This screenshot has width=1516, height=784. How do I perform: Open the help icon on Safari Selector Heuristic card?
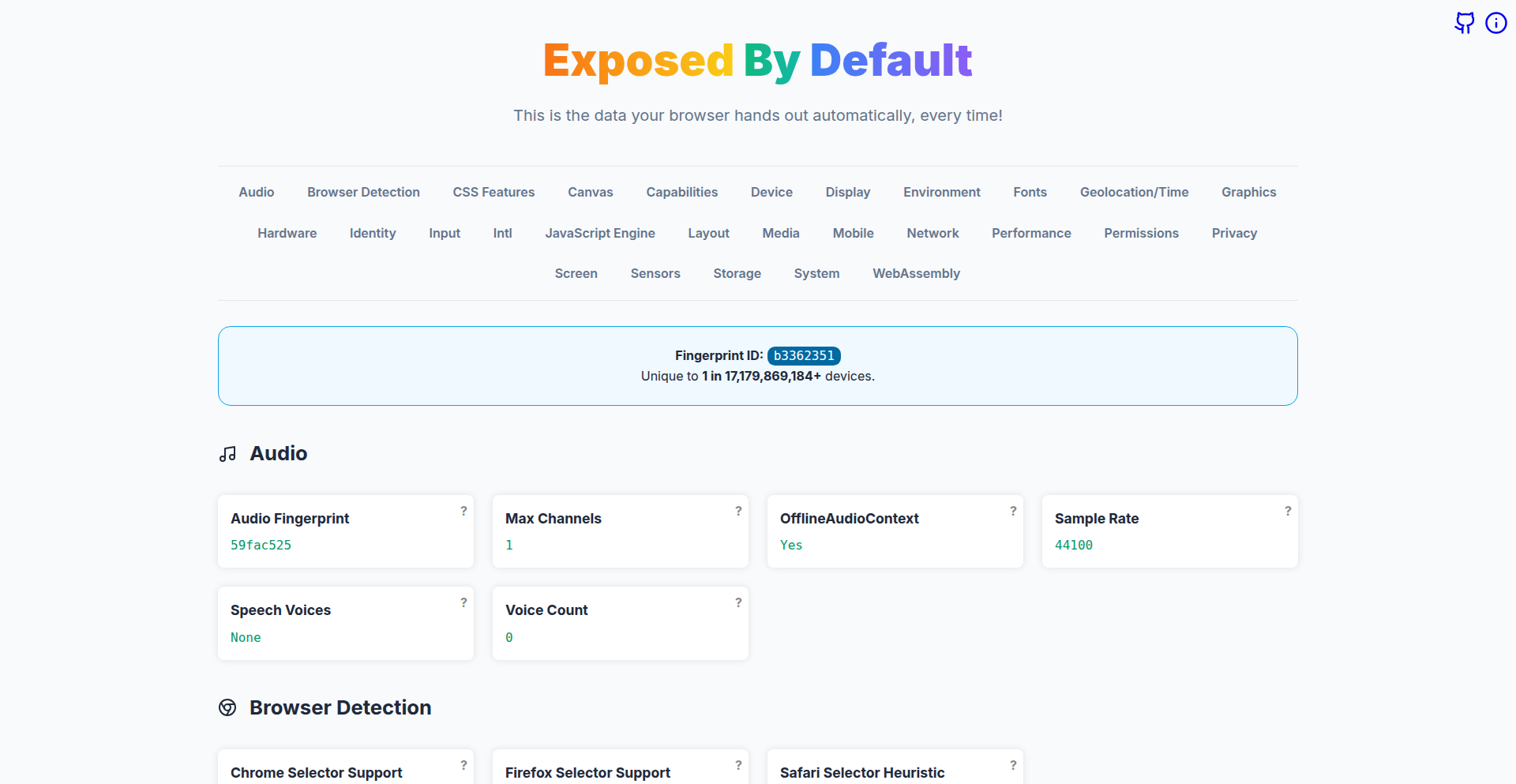1013,765
